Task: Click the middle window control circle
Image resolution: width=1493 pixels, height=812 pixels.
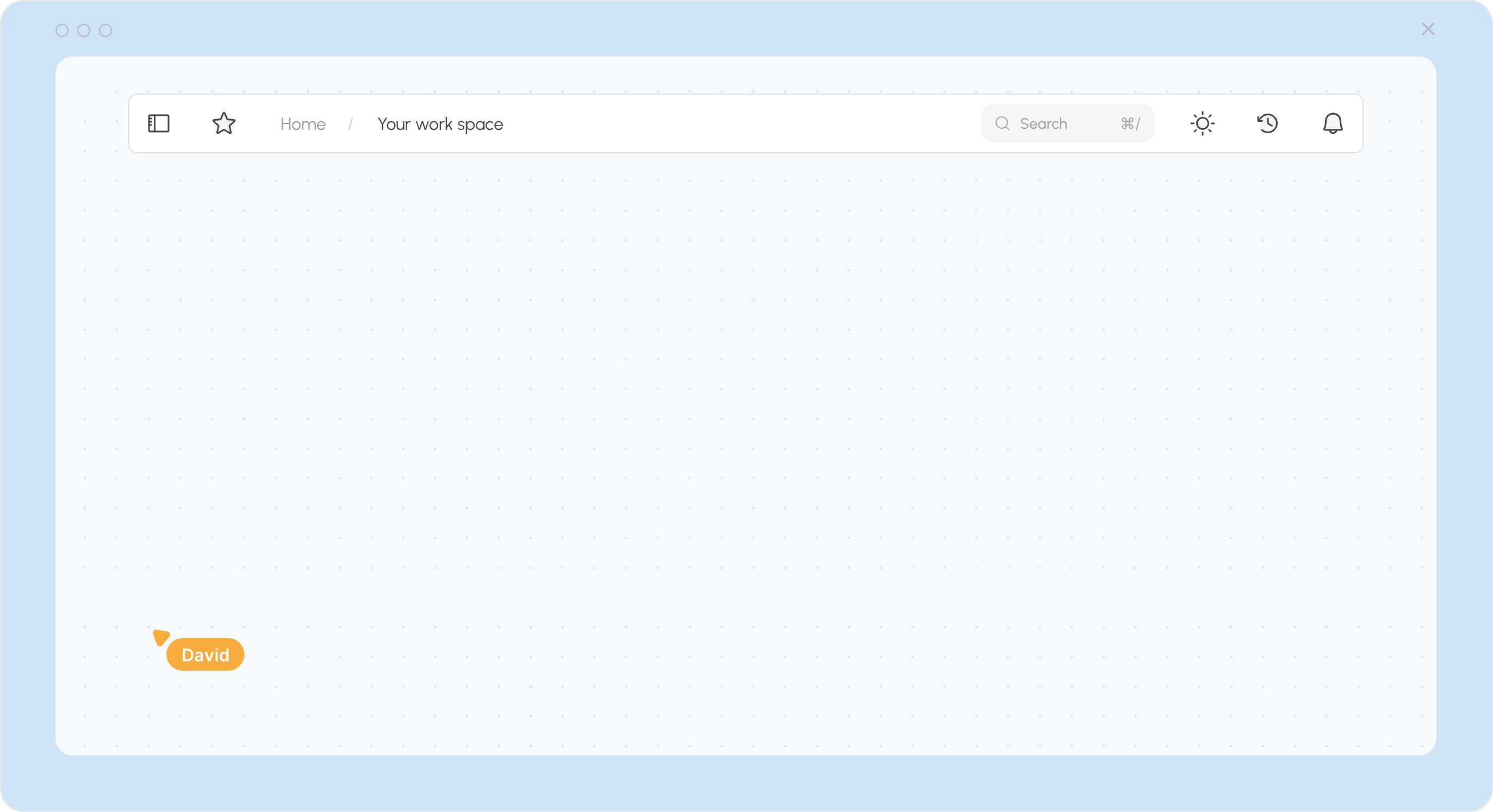Action: (84, 30)
